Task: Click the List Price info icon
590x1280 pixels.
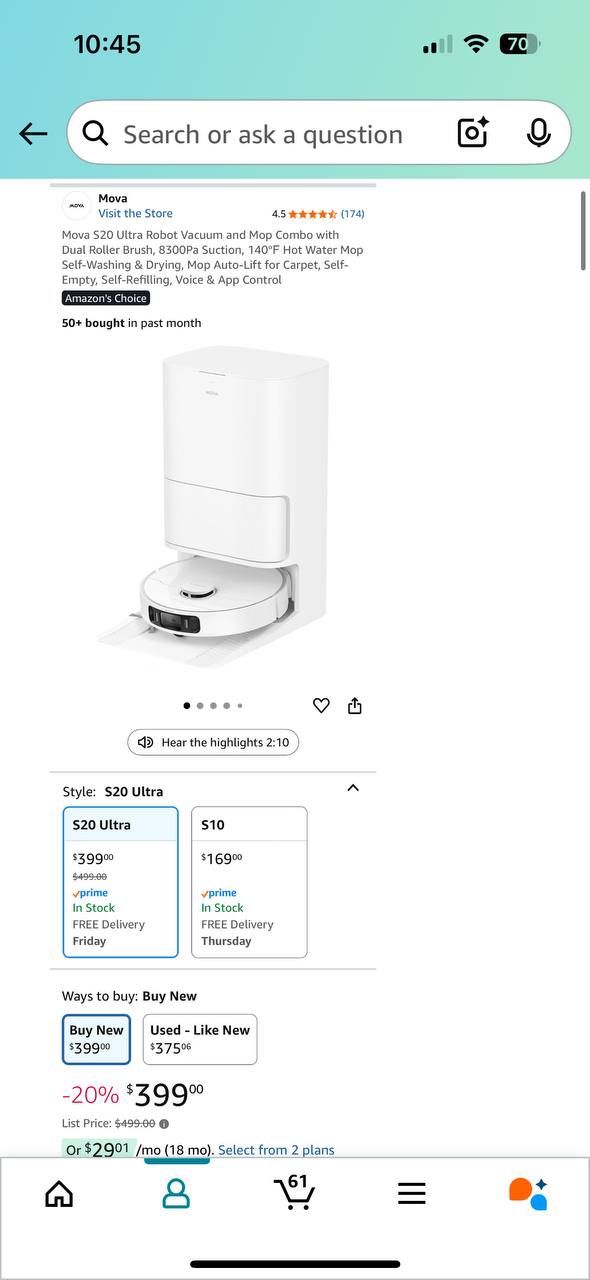Action: (x=164, y=1124)
